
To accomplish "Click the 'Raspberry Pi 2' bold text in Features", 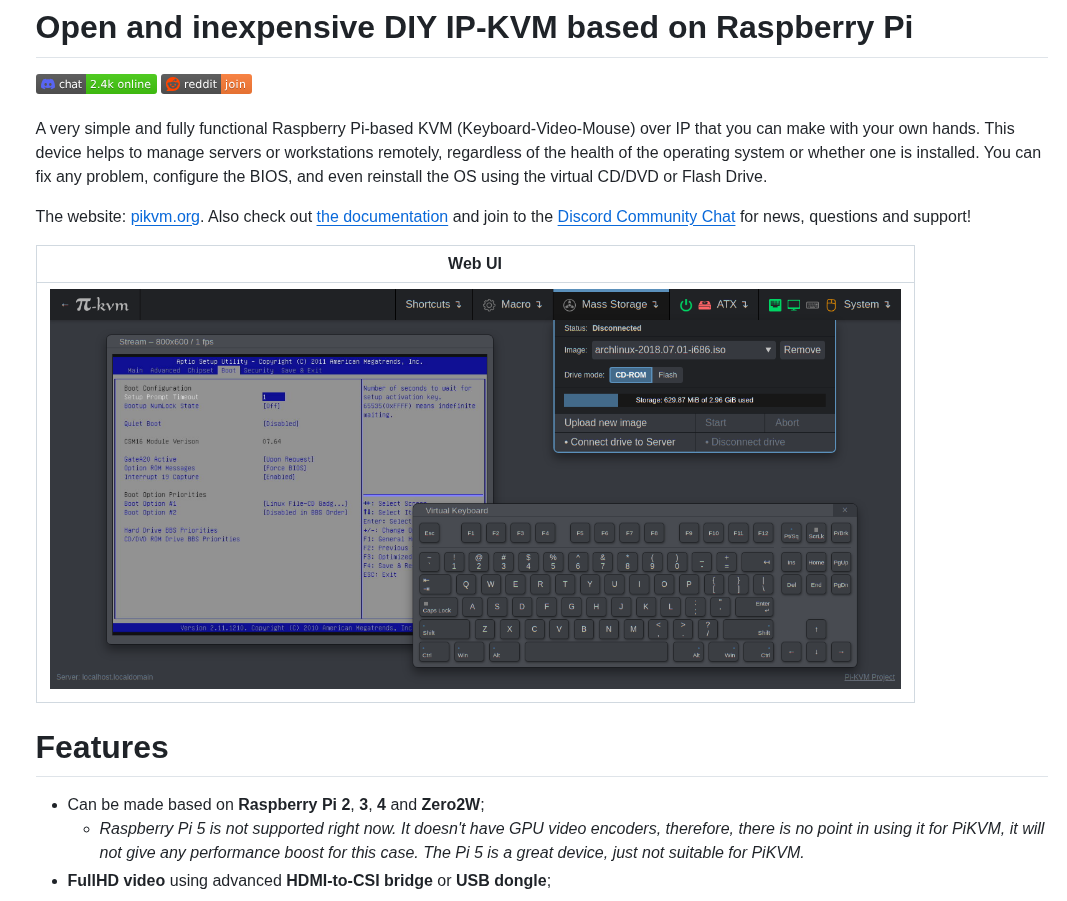I will tap(294, 804).
